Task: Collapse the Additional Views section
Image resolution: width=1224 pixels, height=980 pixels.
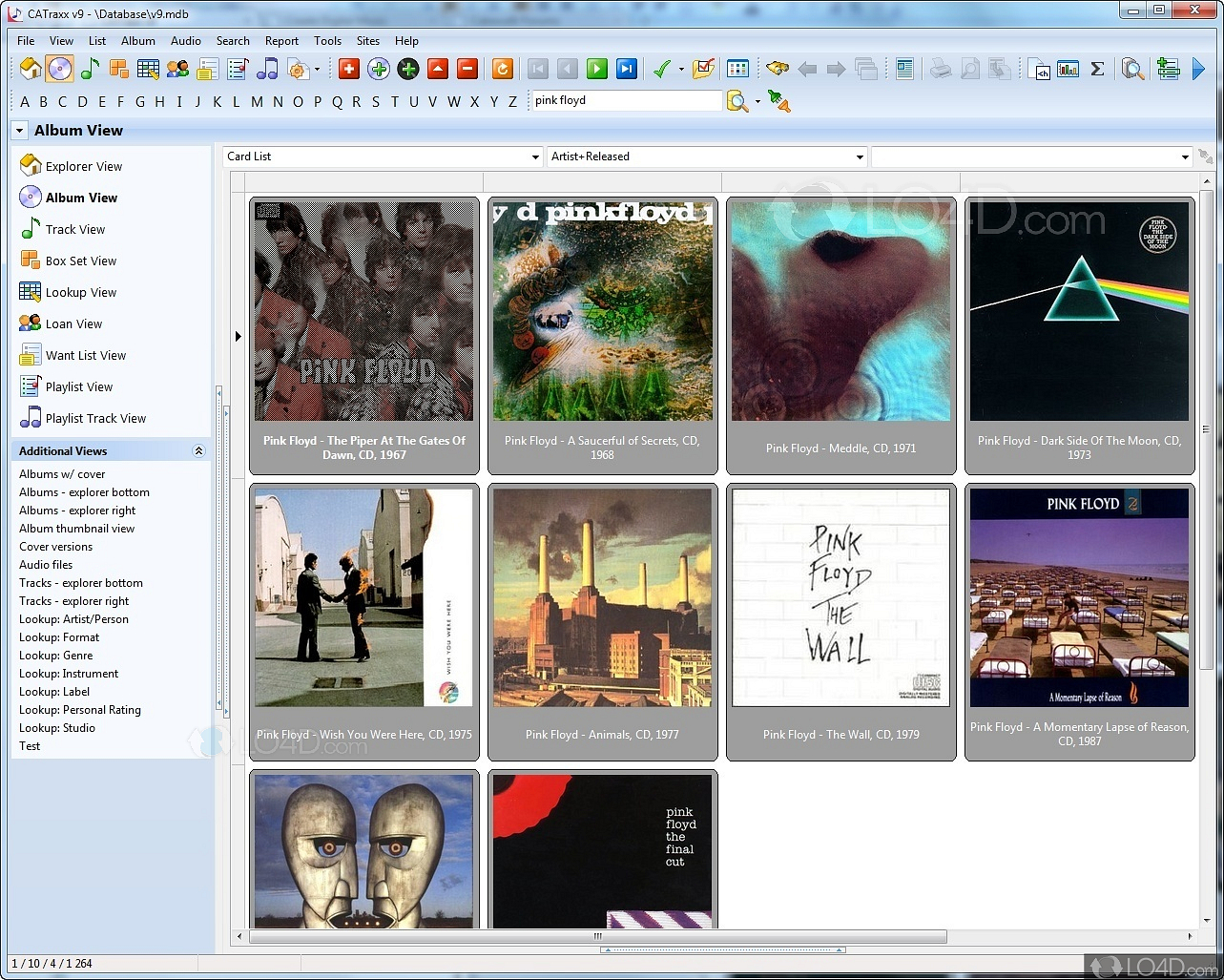Action: click(x=198, y=451)
